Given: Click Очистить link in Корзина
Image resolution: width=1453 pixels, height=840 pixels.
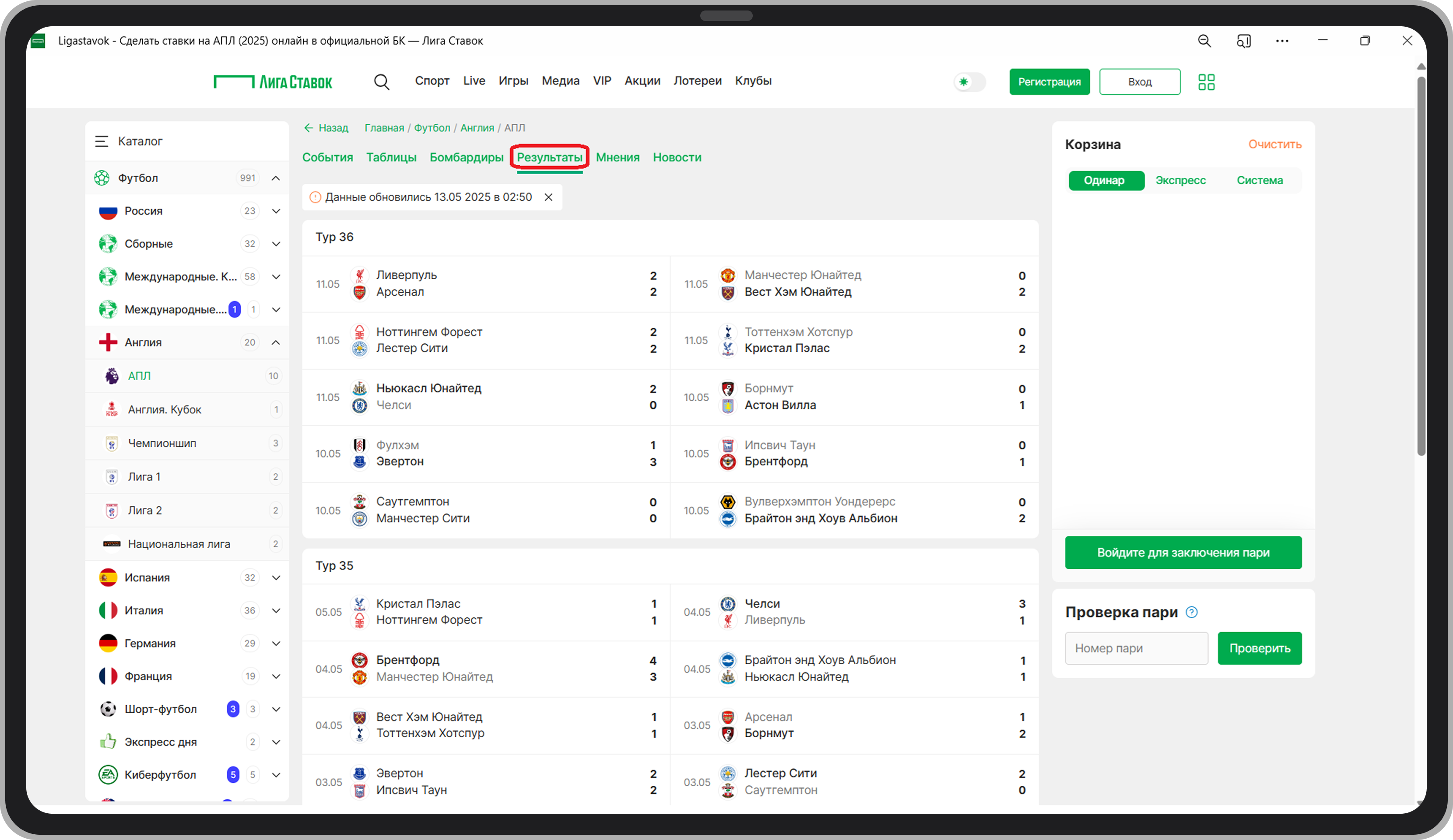Looking at the screenshot, I should point(1274,144).
